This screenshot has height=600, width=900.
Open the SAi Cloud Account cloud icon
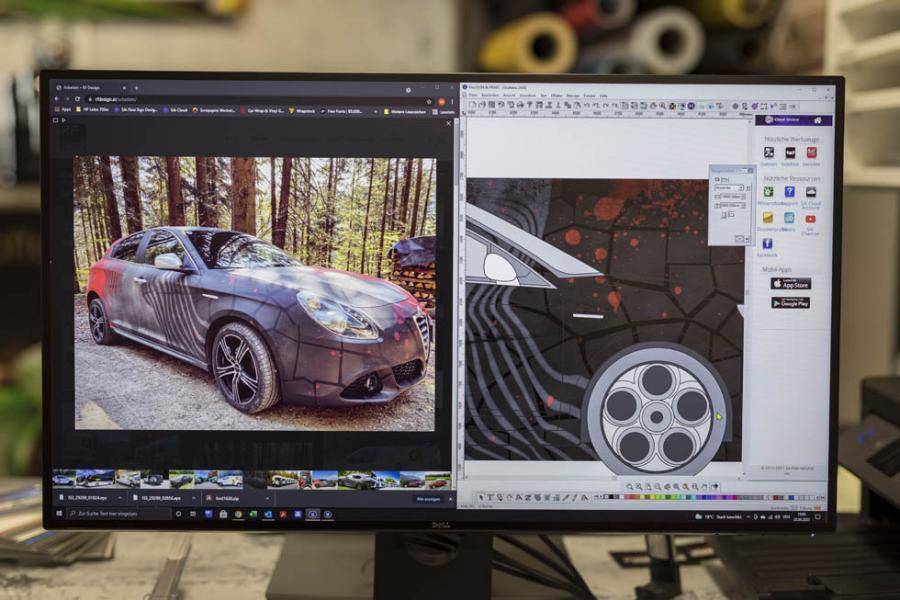tap(810, 192)
